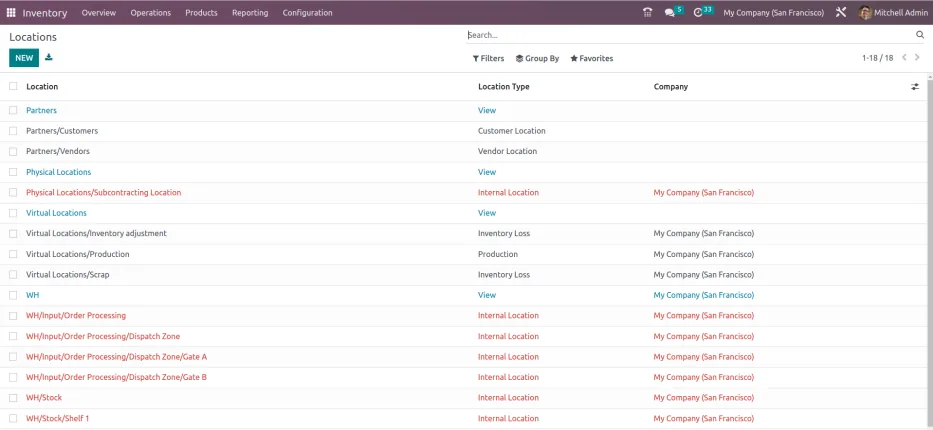This screenshot has height=430, width=933.
Task: Click the Production location type cell
Action: click(x=498, y=254)
